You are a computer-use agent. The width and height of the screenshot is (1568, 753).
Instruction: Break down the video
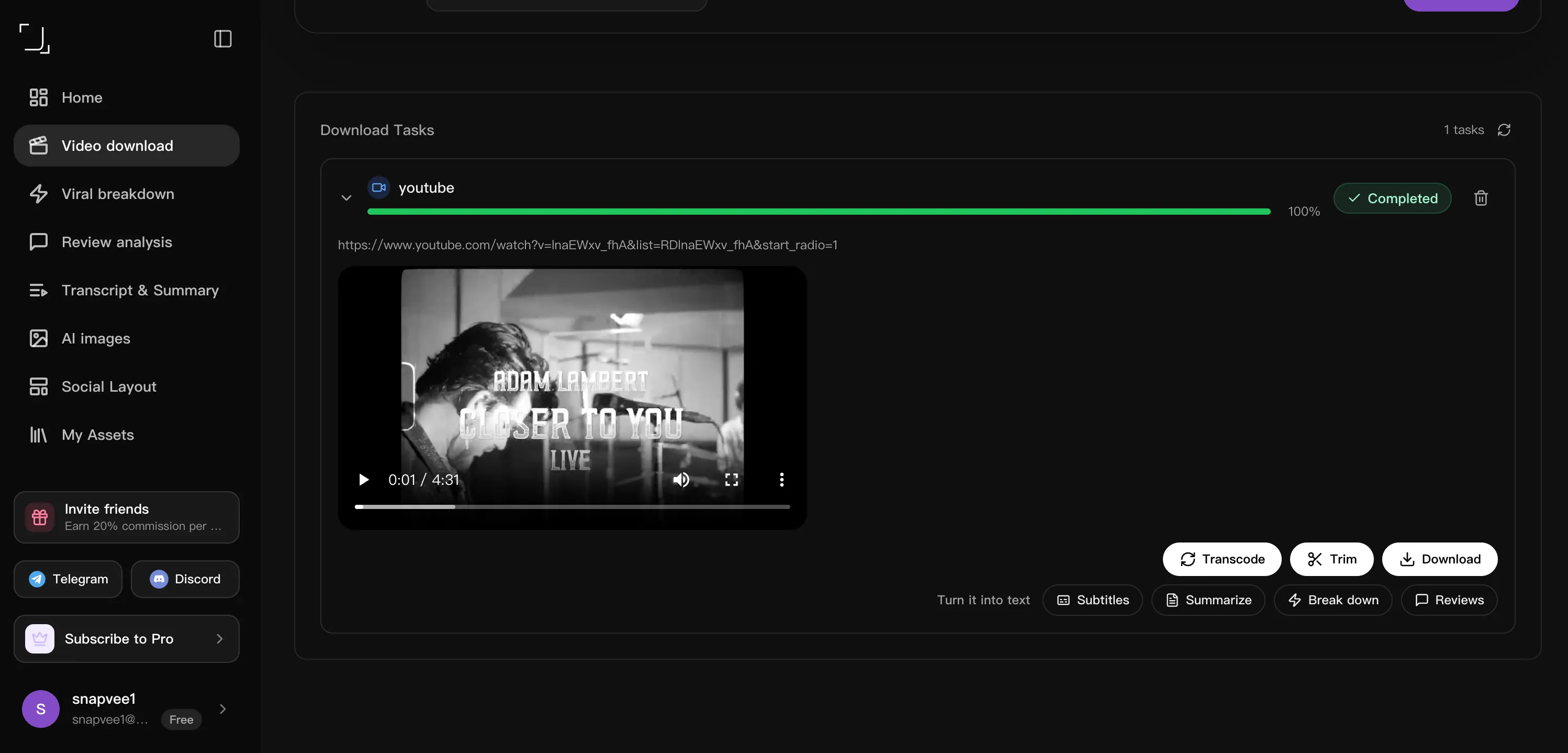tap(1333, 600)
